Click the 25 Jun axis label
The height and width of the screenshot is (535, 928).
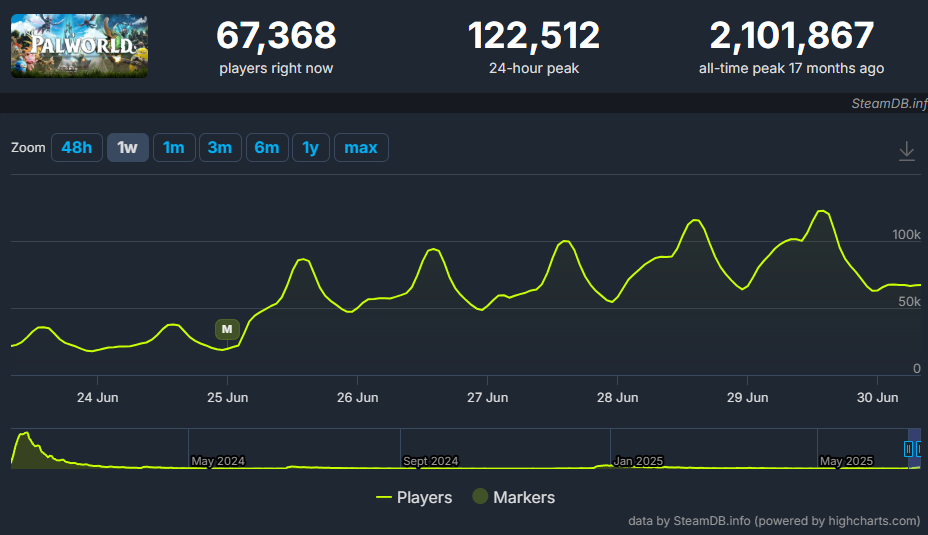tap(227, 398)
